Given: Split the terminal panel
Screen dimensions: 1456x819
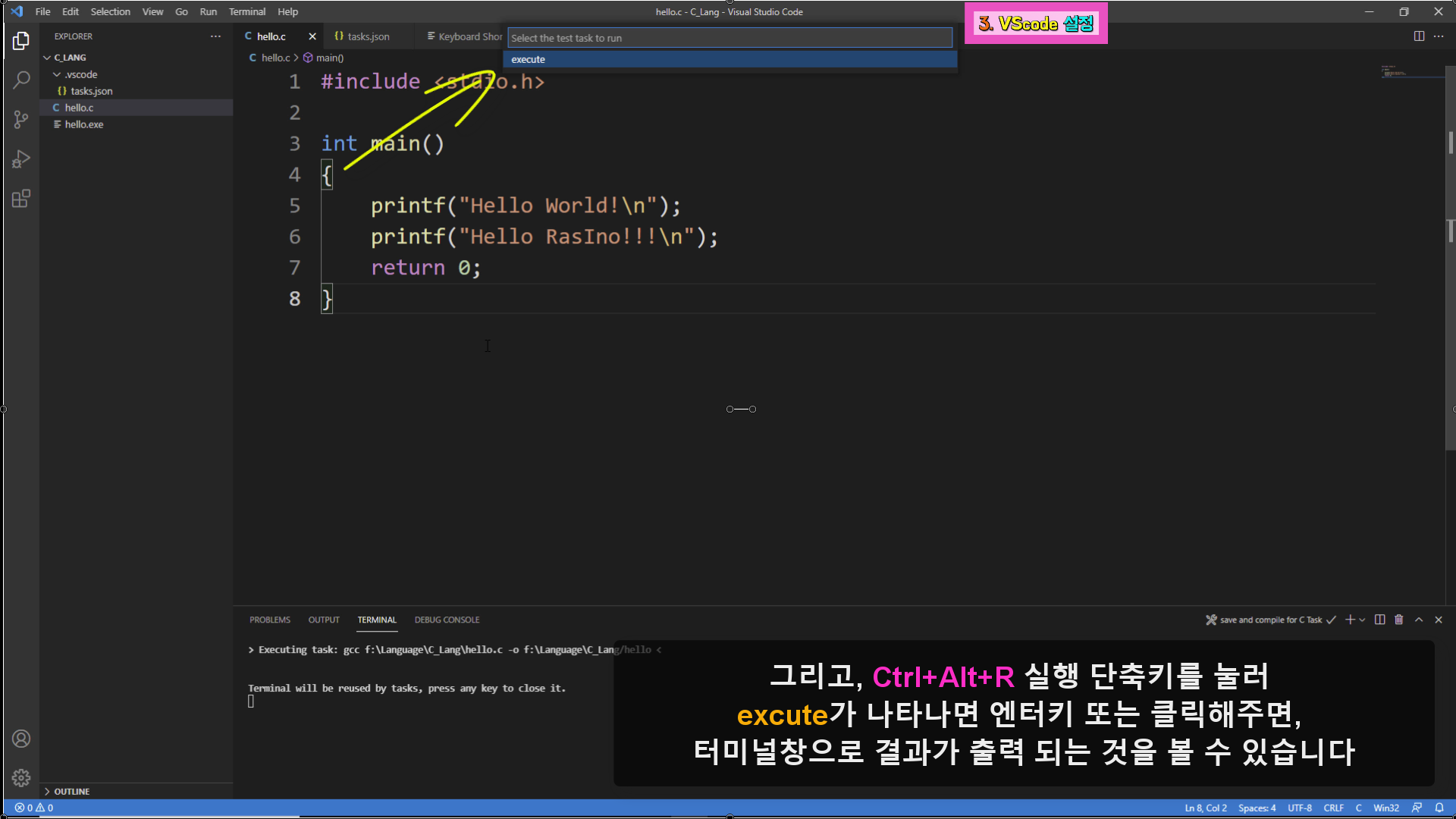Looking at the screenshot, I should [x=1379, y=620].
